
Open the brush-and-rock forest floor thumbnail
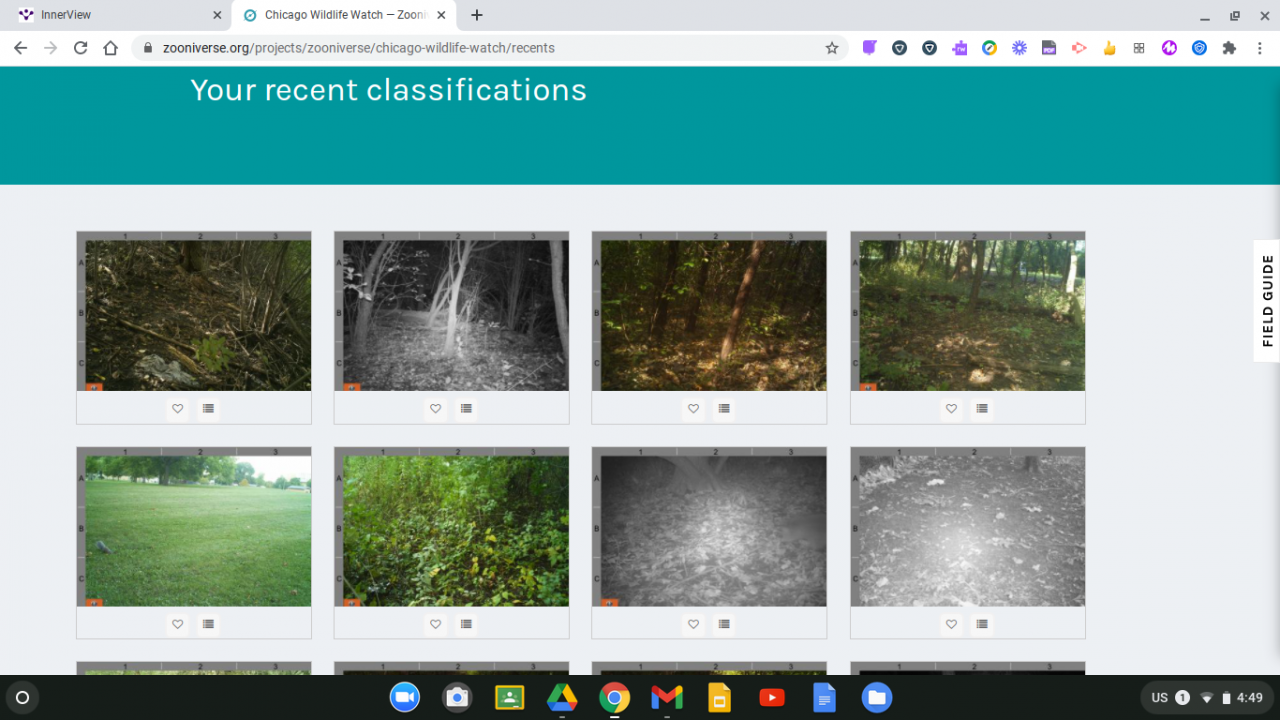coord(194,312)
